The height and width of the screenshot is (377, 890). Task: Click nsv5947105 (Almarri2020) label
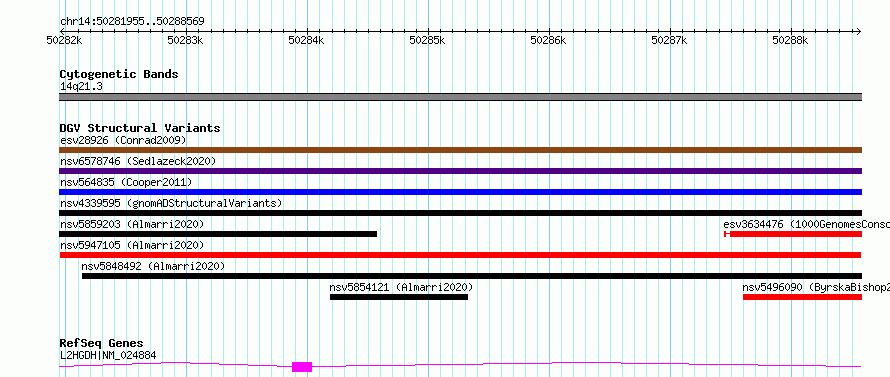click(x=132, y=245)
